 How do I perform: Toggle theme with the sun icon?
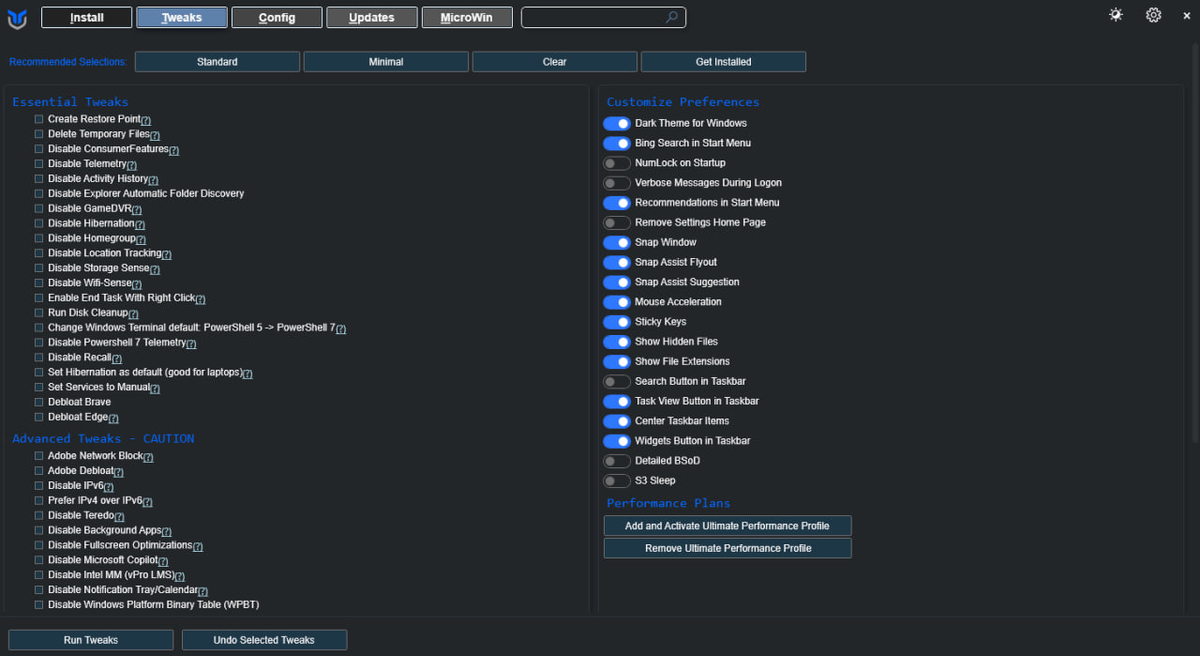point(1116,15)
